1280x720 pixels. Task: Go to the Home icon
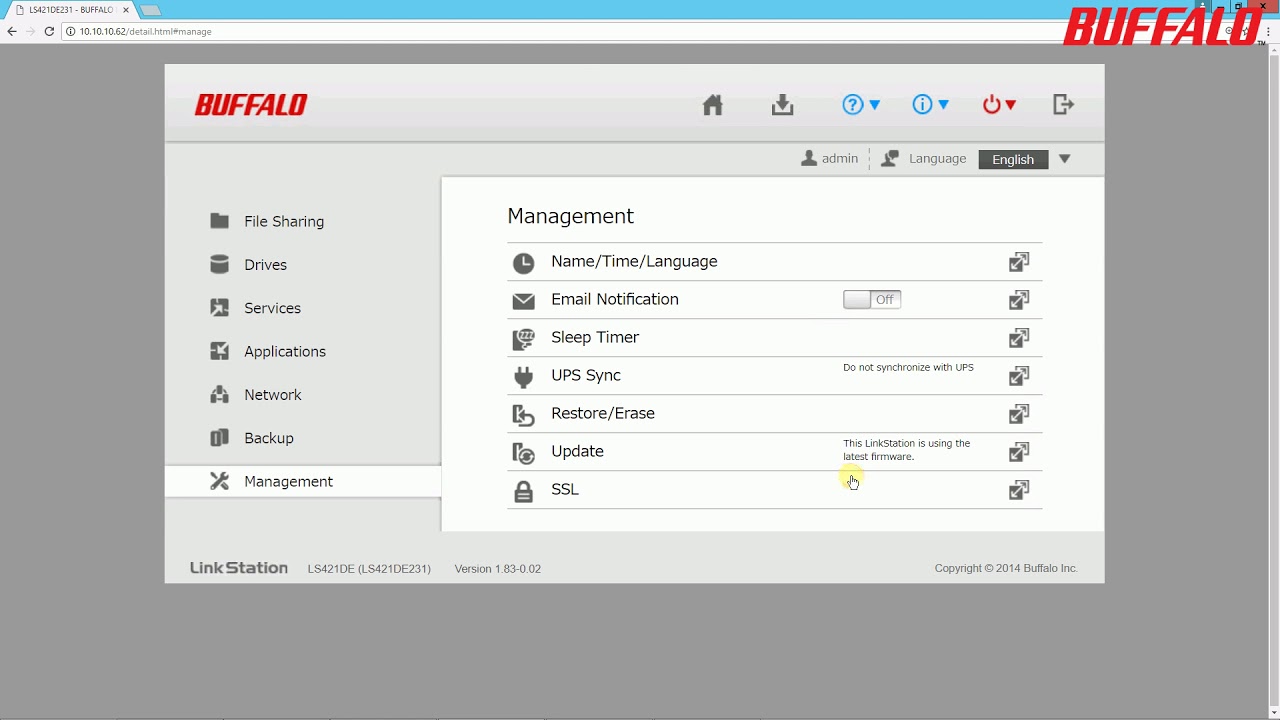pyautogui.click(x=712, y=105)
